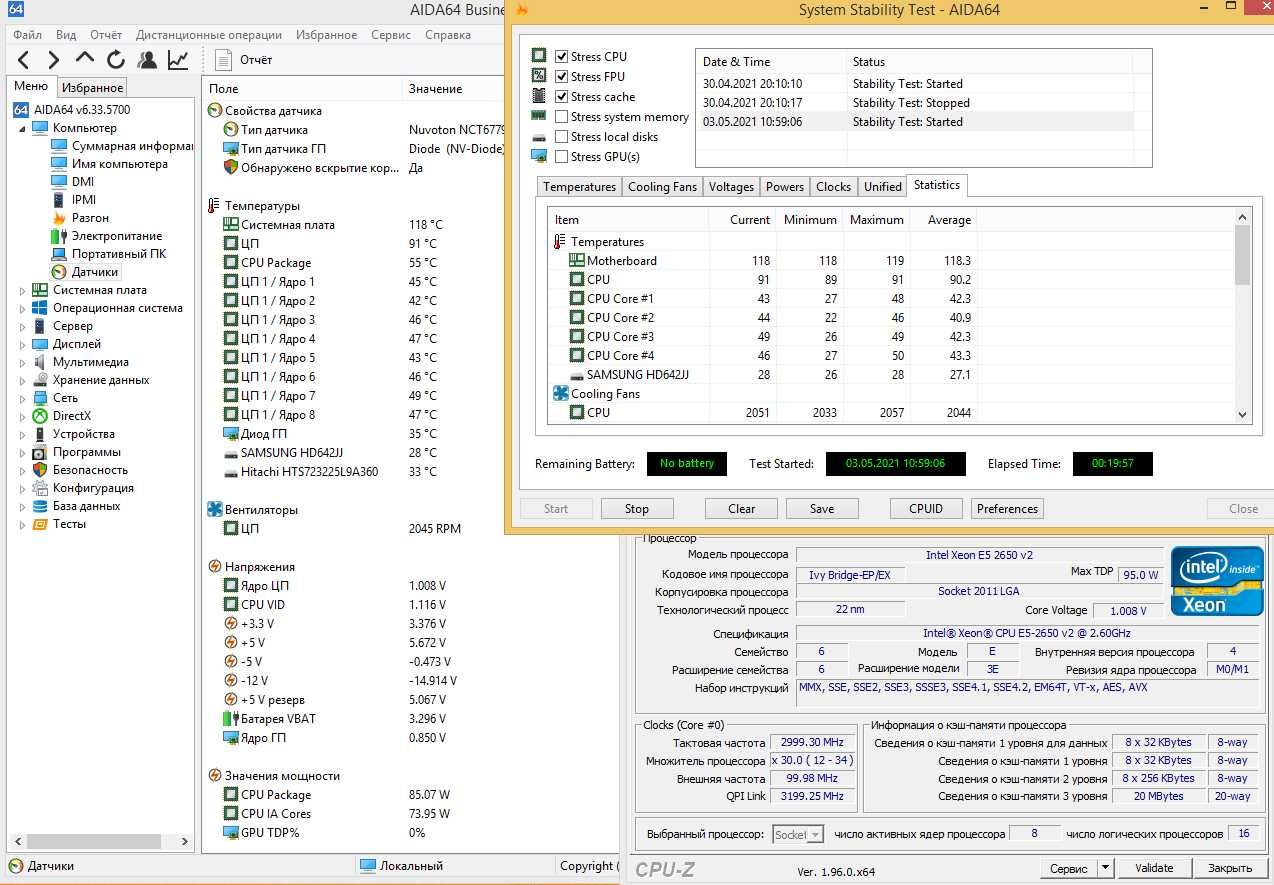Image resolution: width=1274 pixels, height=885 pixels.
Task: Open the Сервис dropdown arrow in CPU-Z
Action: pyautogui.click(x=1105, y=868)
